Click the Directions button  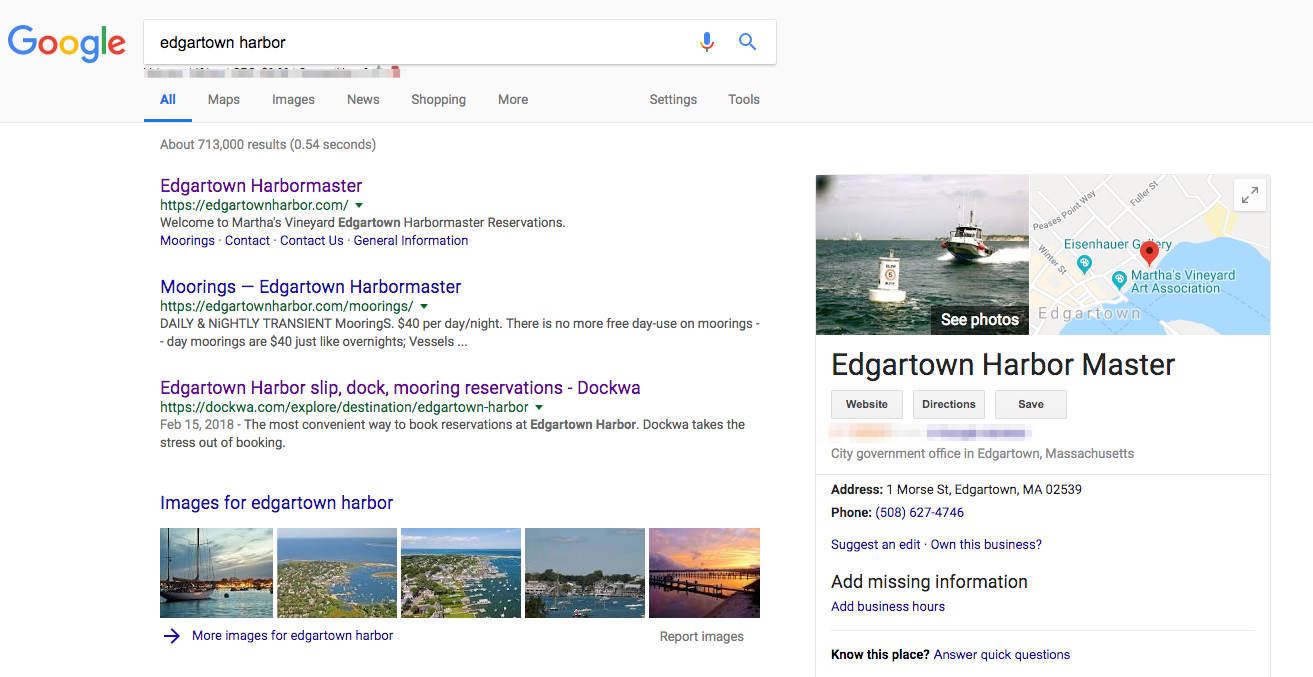[949, 404]
